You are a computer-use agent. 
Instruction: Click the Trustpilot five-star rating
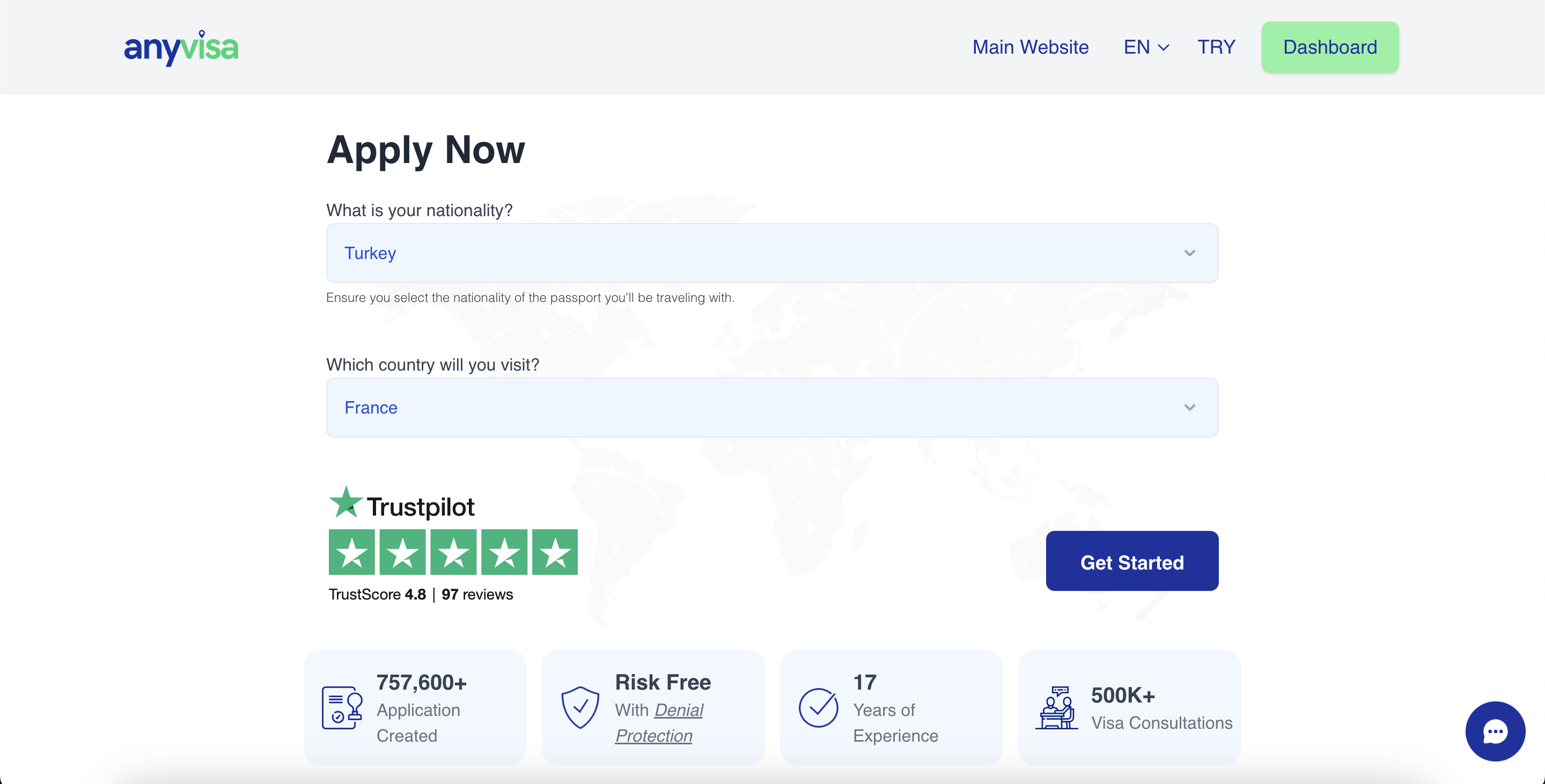[453, 551]
